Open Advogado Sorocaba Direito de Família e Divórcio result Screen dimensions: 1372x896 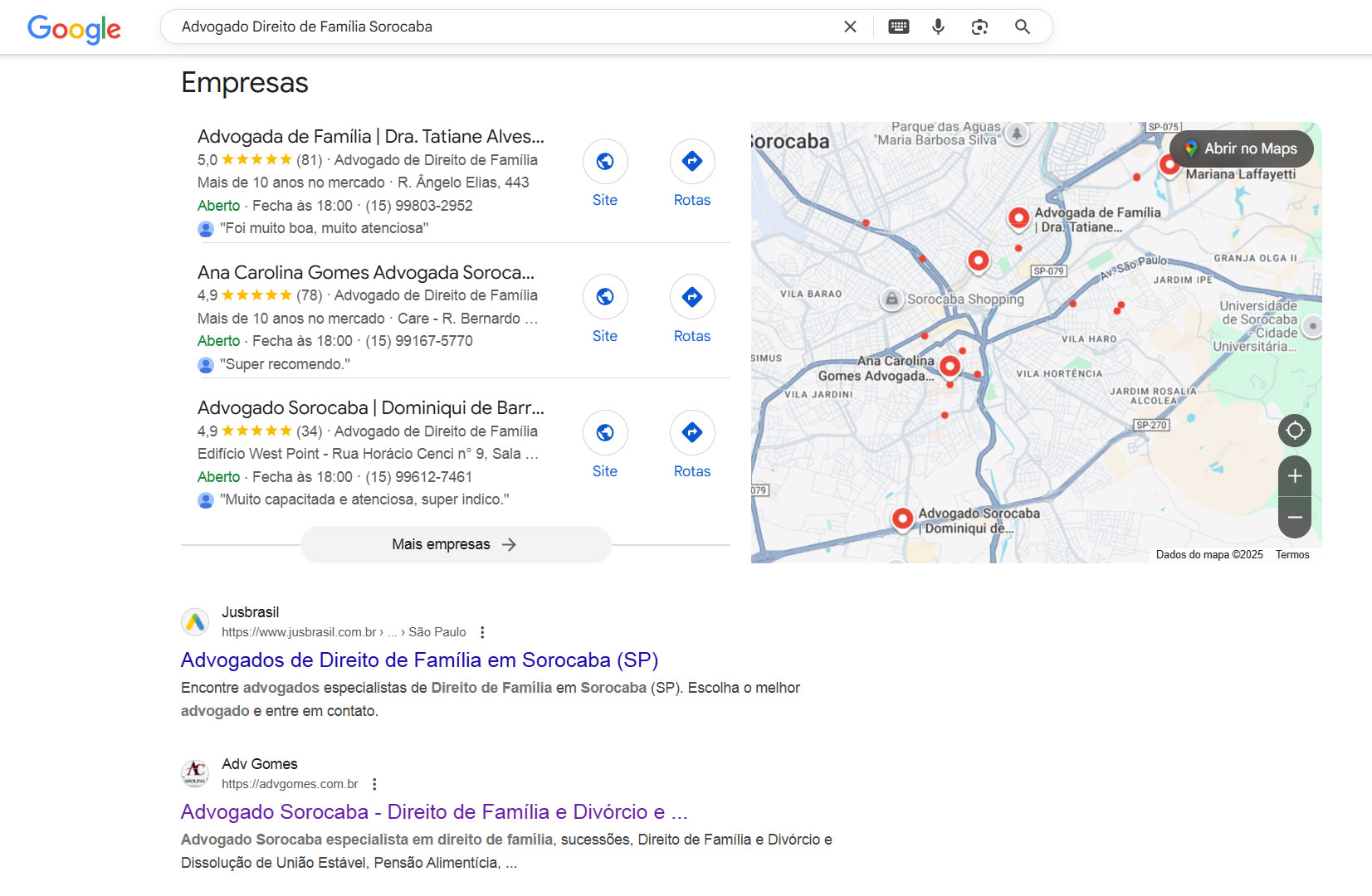point(434,812)
